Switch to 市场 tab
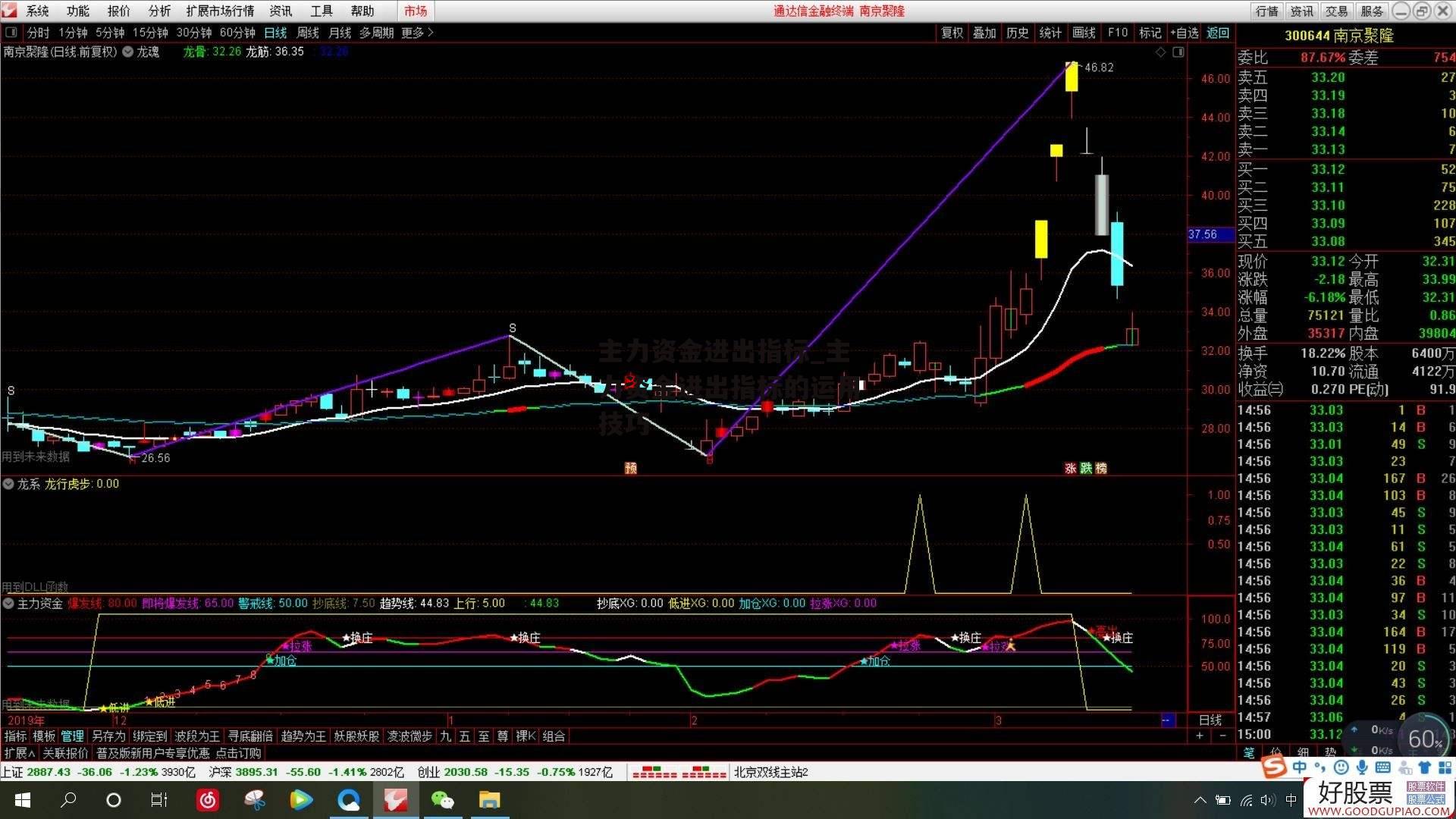The width and height of the screenshot is (1456, 819). 416,11
